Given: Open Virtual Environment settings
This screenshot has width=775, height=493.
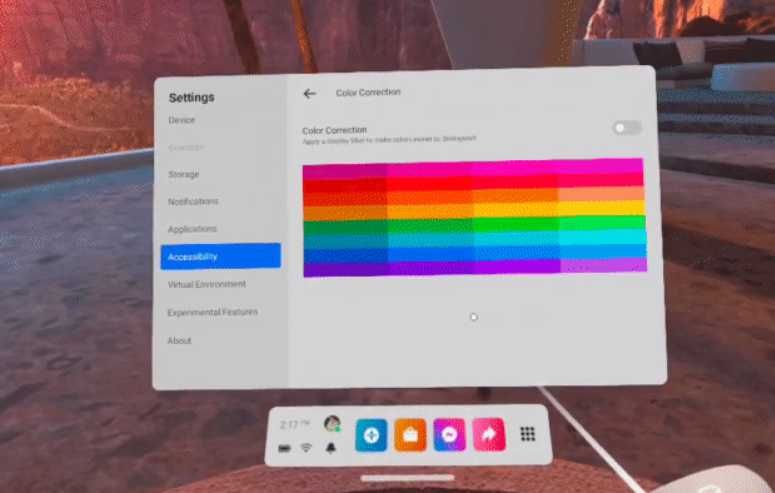Looking at the screenshot, I should pyautogui.click(x=206, y=284).
